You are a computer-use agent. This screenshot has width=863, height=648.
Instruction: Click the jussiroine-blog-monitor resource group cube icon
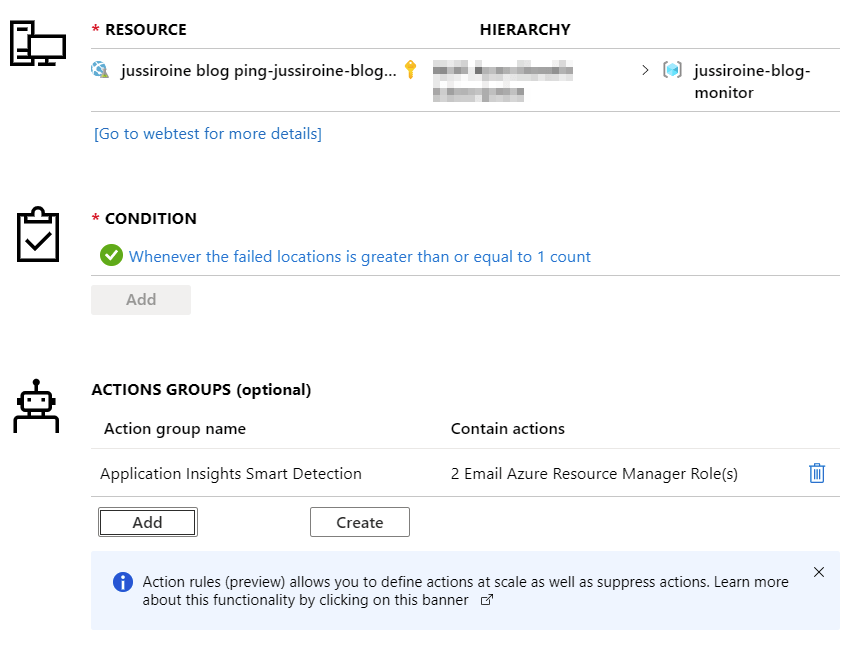672,70
